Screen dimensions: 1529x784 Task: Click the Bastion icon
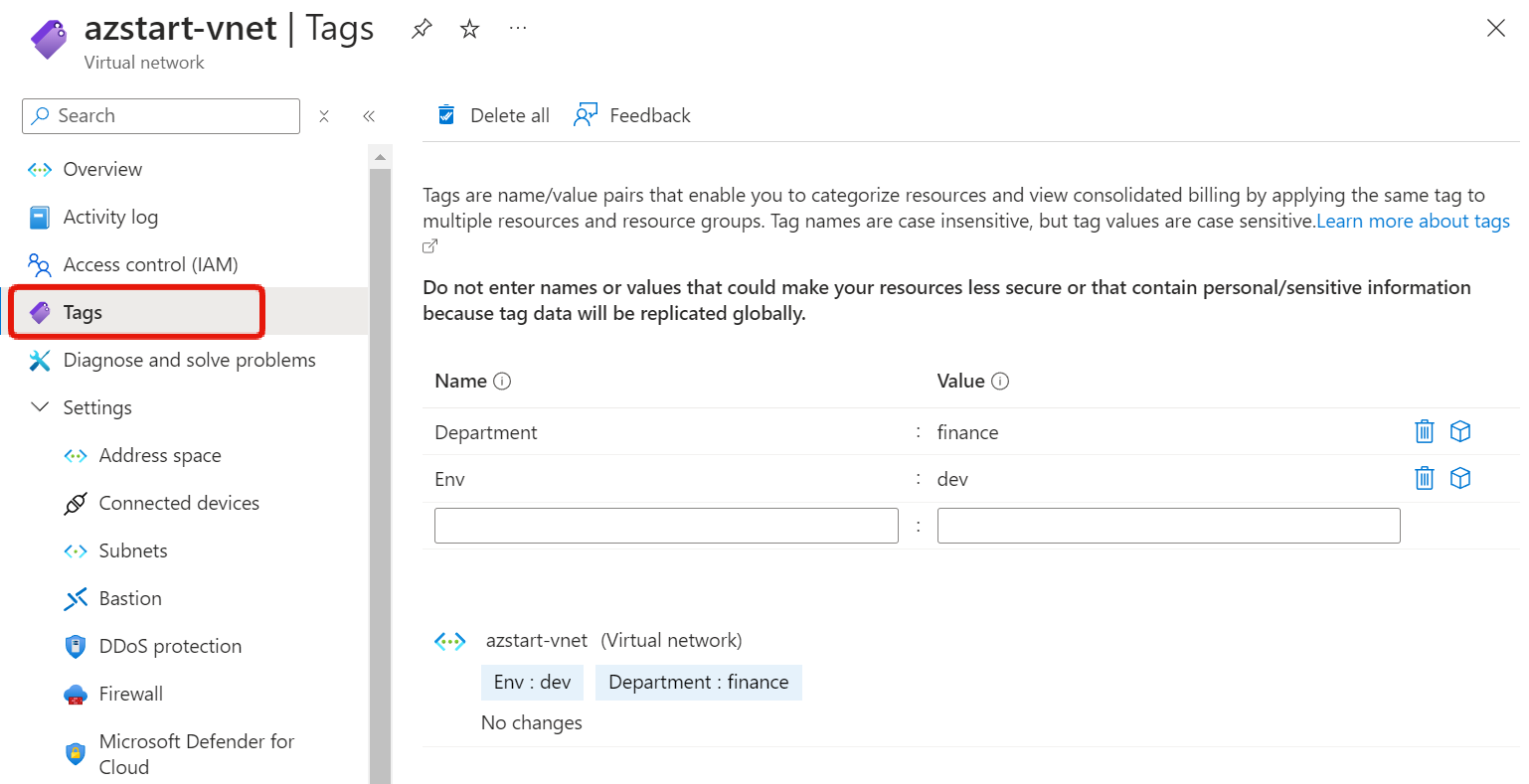tap(76, 598)
